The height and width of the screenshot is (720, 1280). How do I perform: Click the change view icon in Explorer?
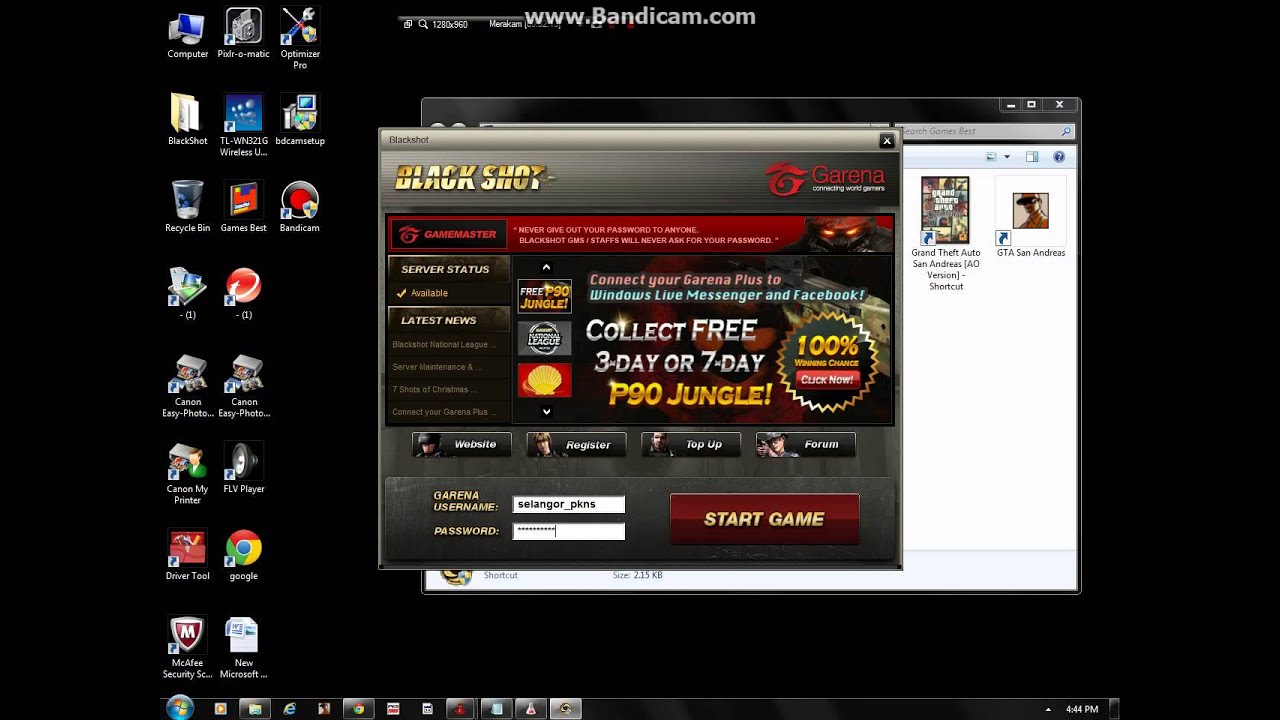(x=991, y=157)
